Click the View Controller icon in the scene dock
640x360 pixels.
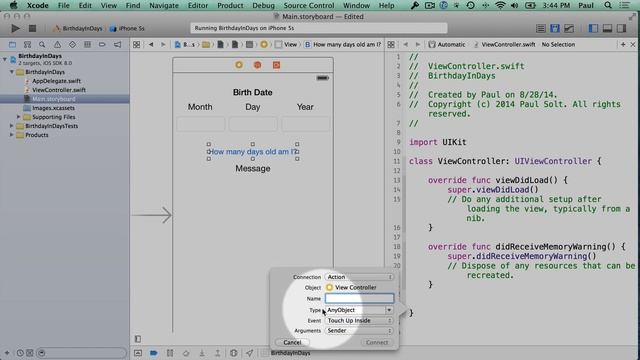pyautogui.click(x=239, y=65)
